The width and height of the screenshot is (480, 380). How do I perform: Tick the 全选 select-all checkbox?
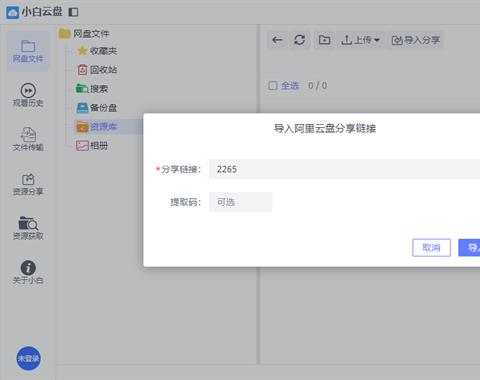273,86
